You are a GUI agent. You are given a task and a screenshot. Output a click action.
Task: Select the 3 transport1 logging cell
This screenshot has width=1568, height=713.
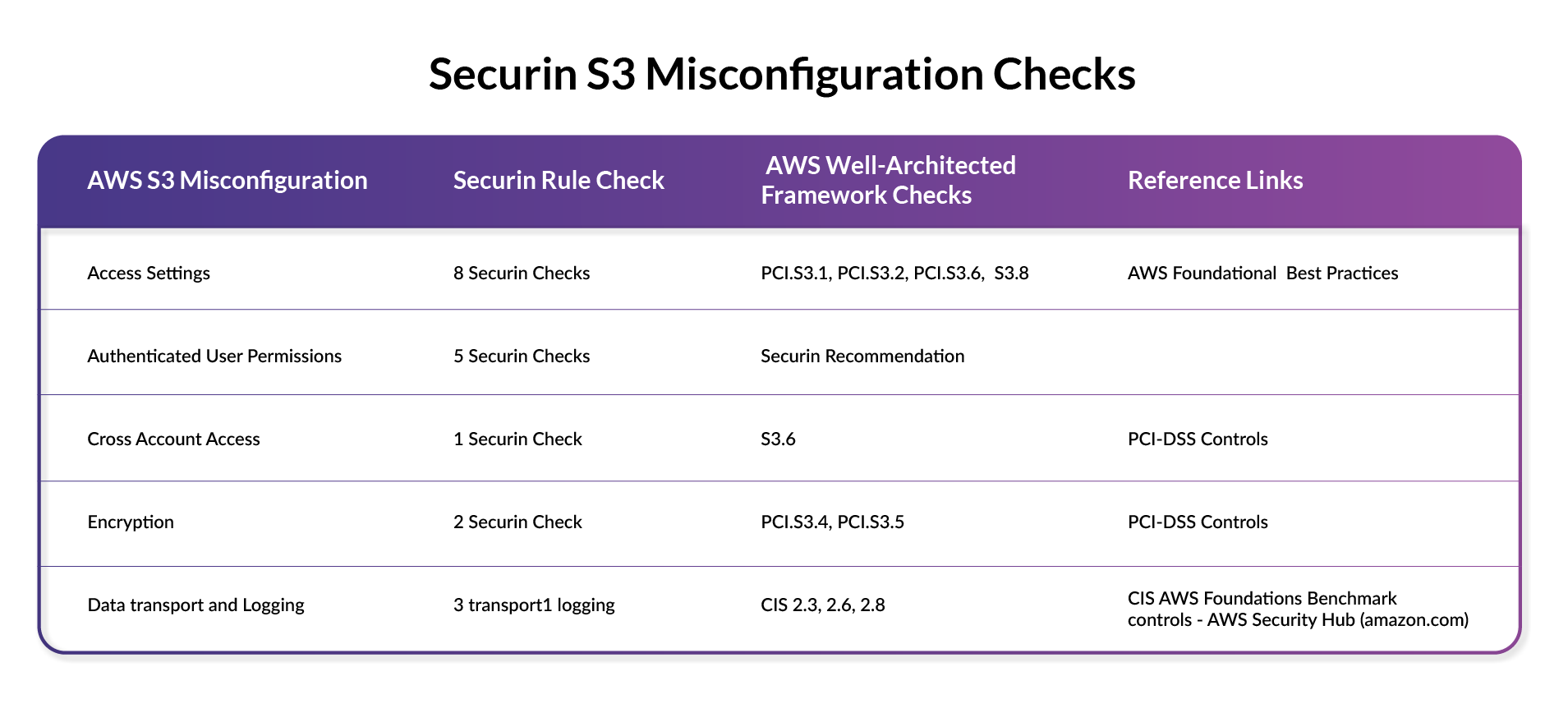coord(534,605)
